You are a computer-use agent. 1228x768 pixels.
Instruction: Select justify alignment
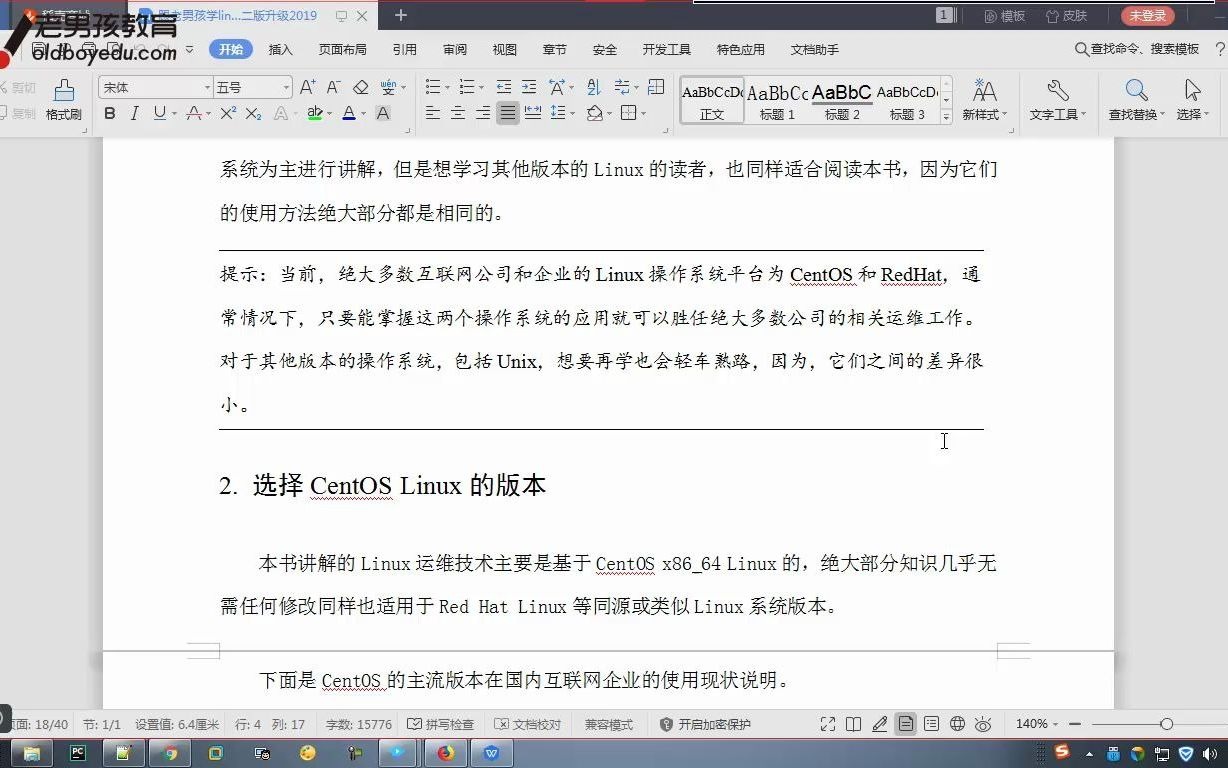pos(508,113)
